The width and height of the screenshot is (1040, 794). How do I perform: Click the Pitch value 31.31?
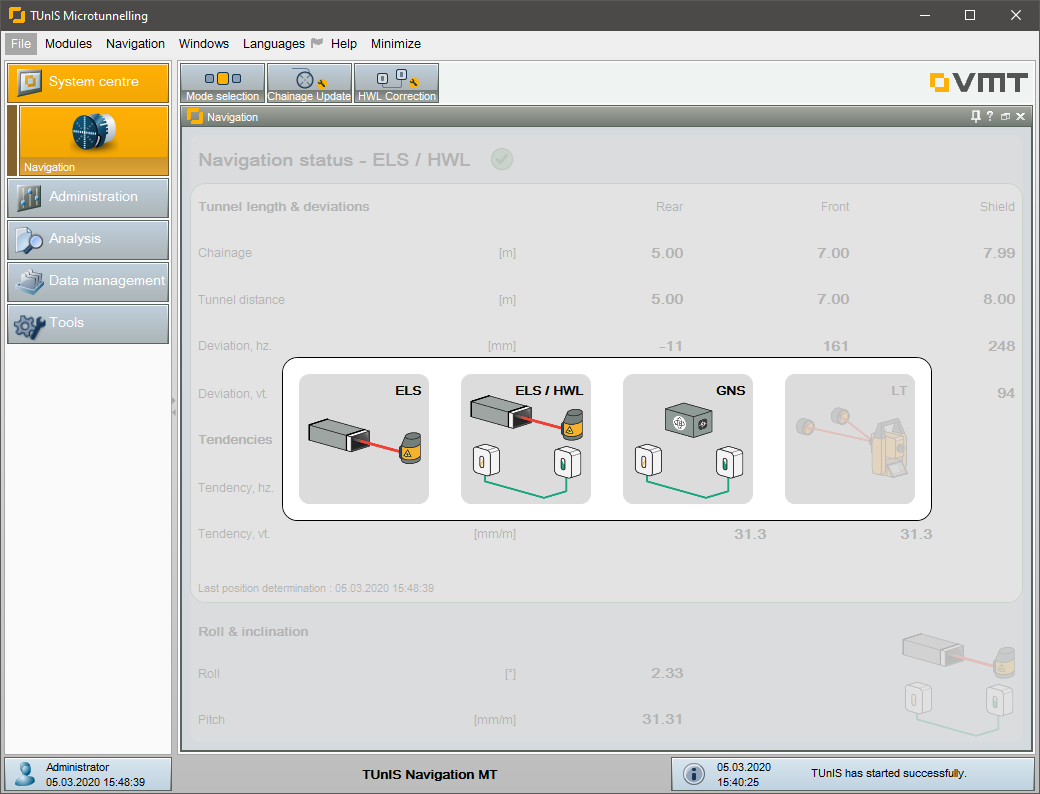click(663, 719)
